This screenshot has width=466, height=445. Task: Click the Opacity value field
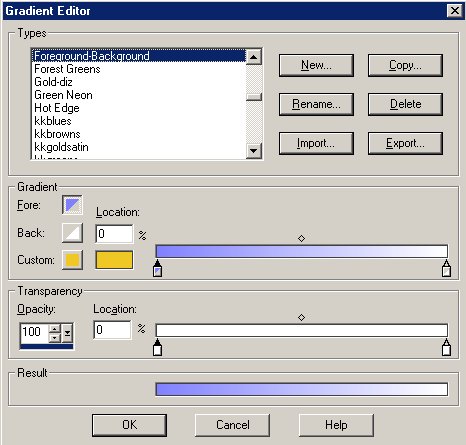[x=35, y=332]
